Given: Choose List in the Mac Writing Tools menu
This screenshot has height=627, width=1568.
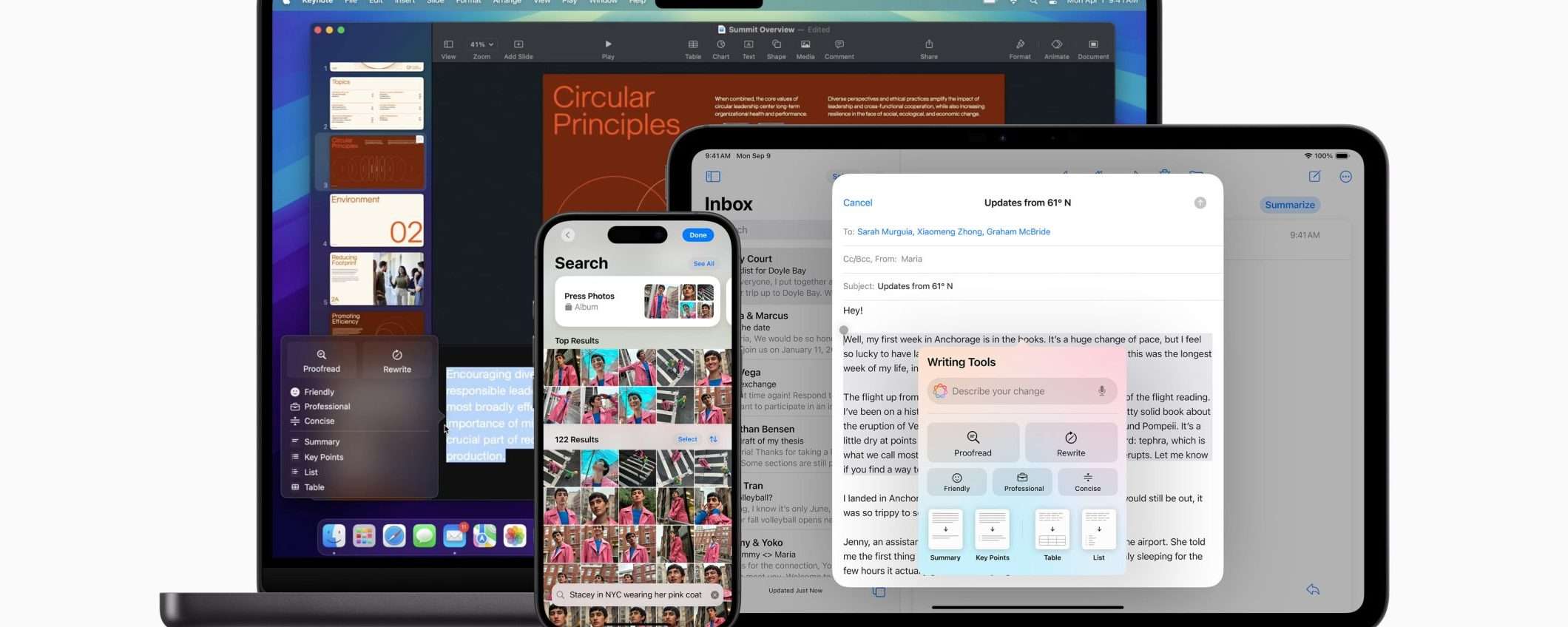Looking at the screenshot, I should [x=304, y=472].
